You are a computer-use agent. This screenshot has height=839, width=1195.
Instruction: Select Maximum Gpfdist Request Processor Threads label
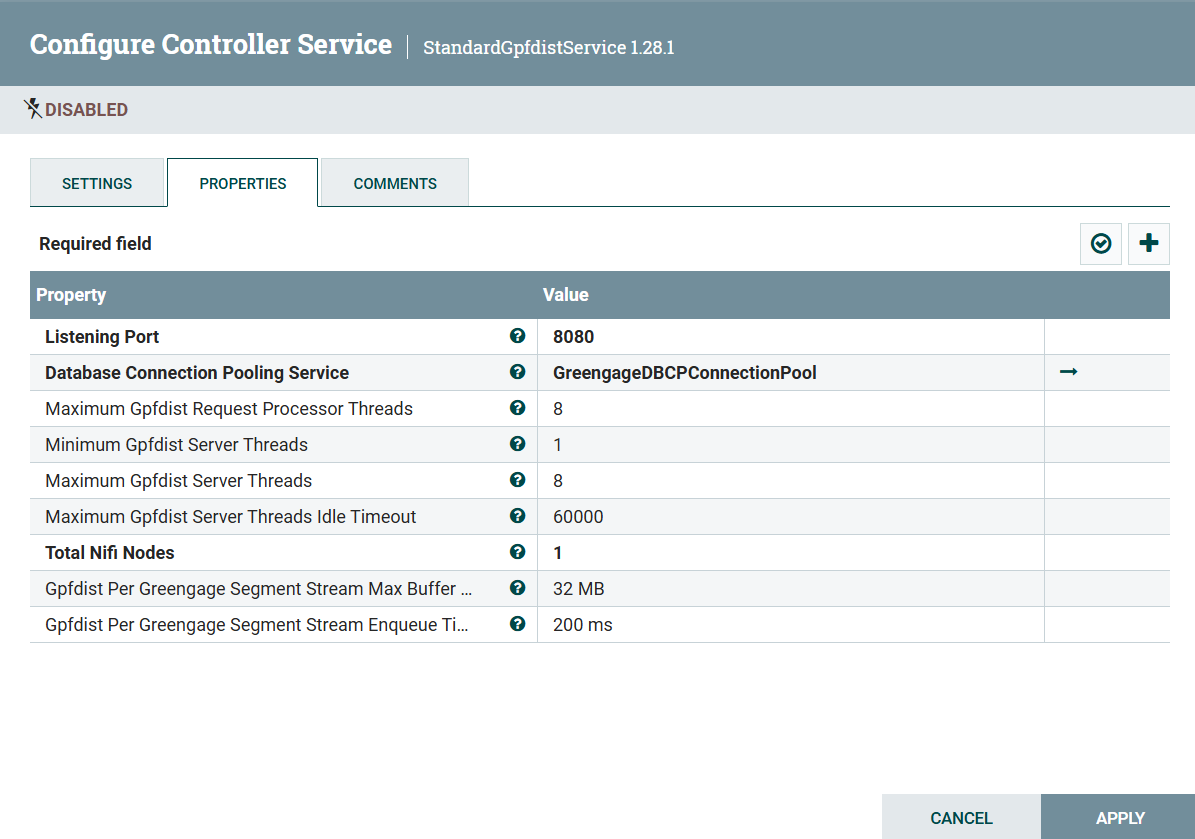click(229, 408)
